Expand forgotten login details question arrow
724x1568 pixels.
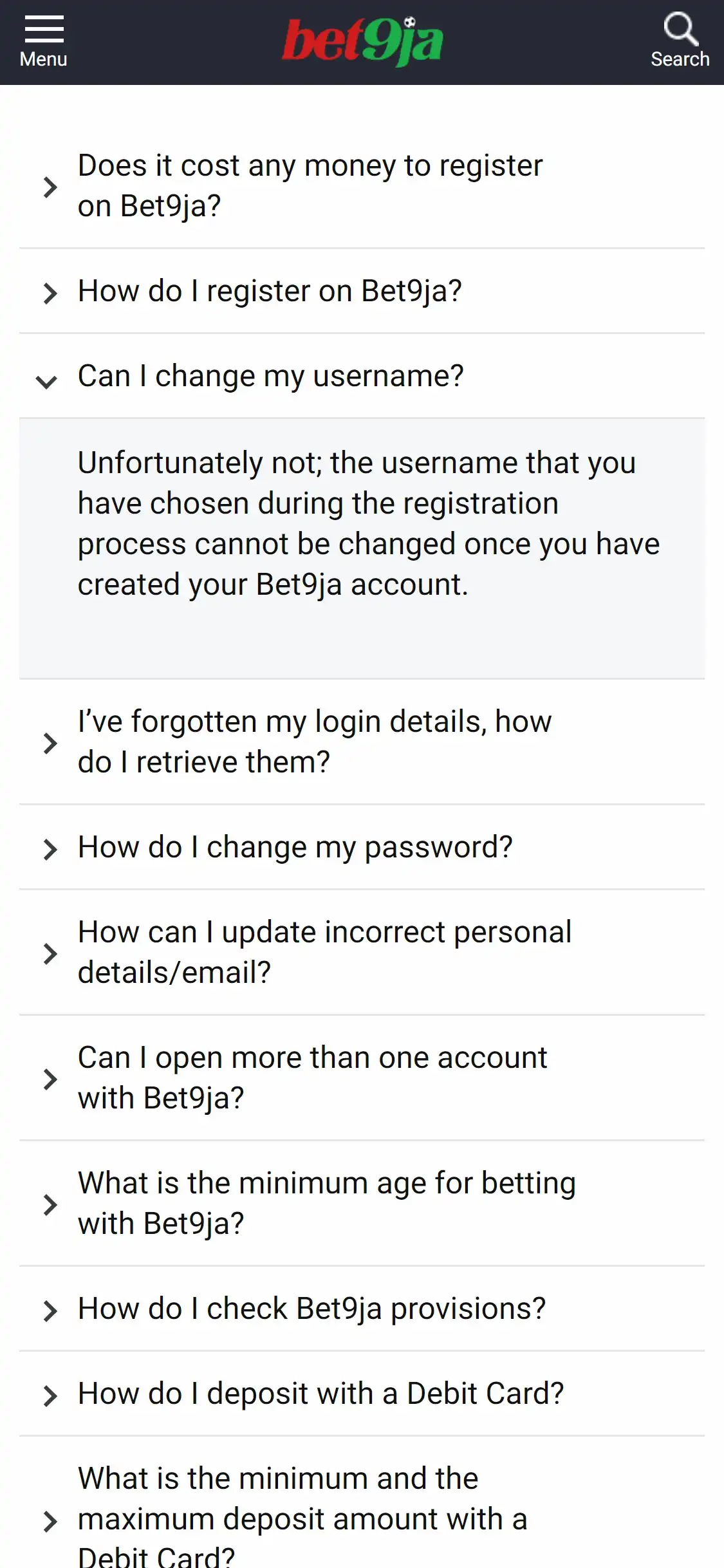pos(50,743)
